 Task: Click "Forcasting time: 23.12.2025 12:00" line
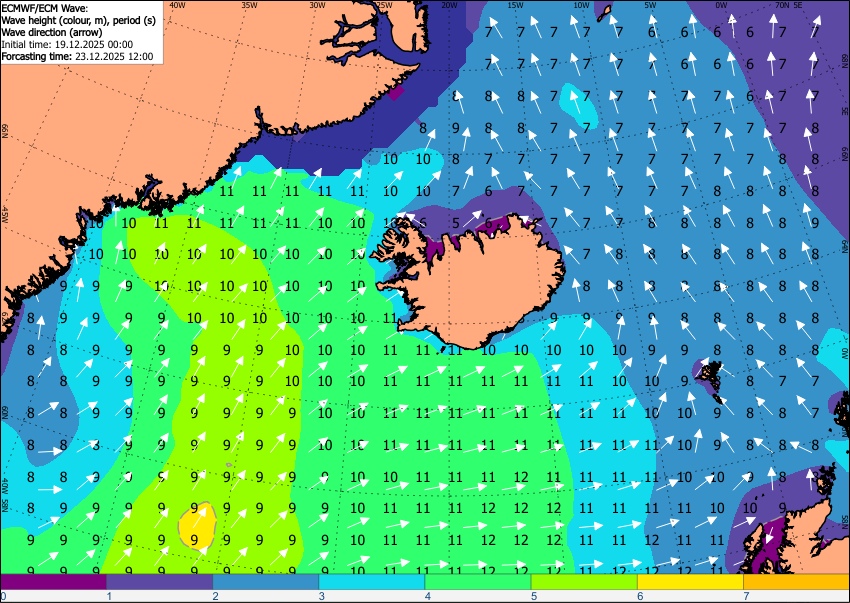tap(78, 56)
